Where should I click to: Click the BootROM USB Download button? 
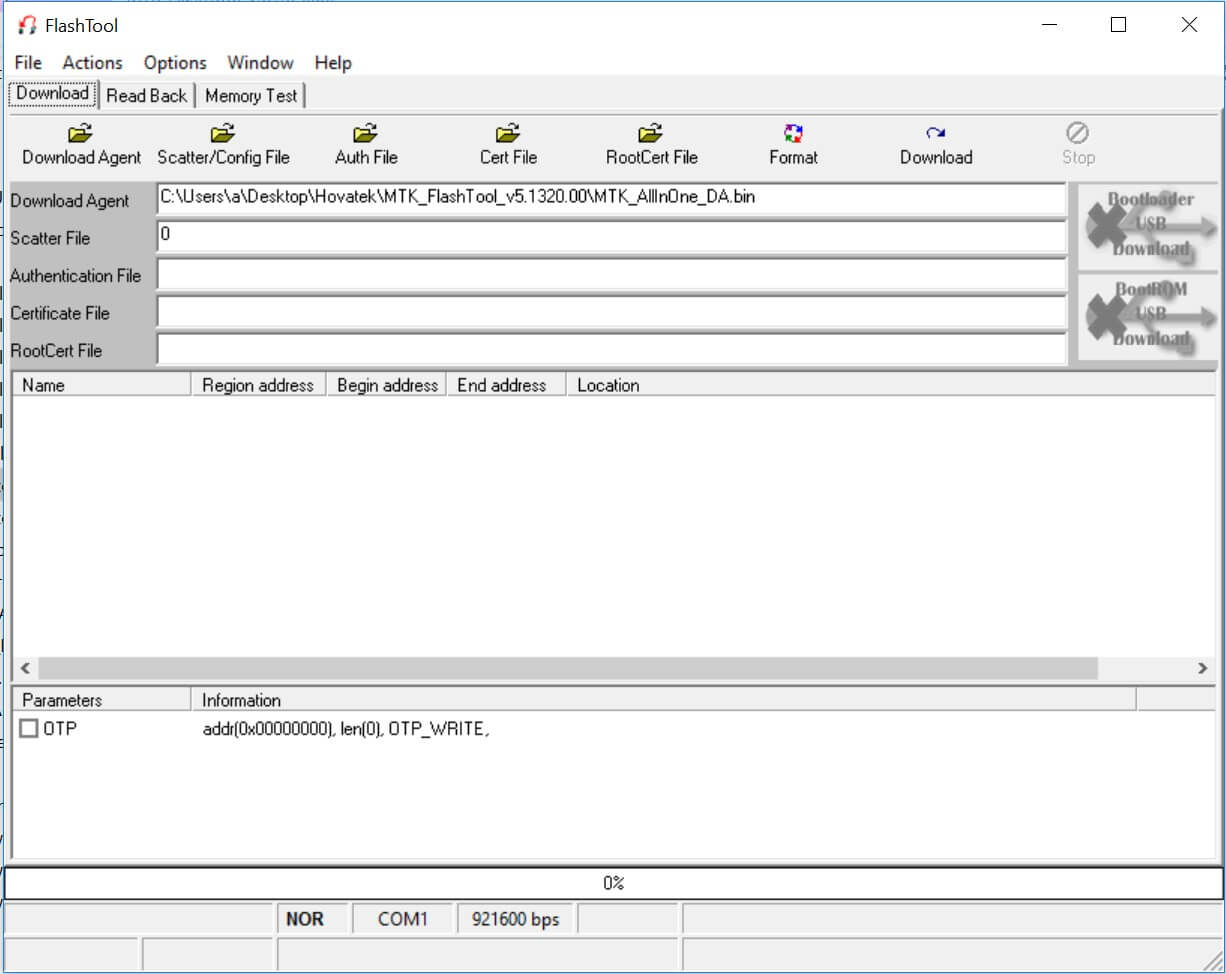pos(1148,316)
